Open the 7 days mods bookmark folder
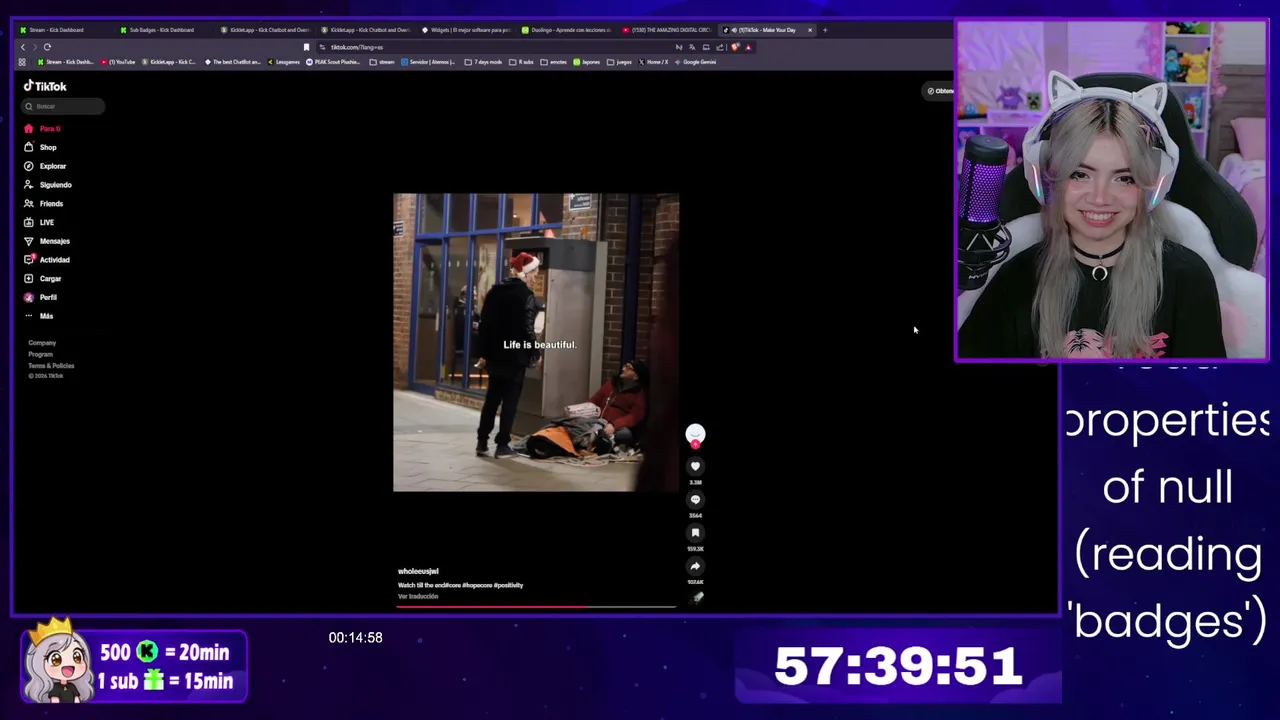 click(x=483, y=62)
